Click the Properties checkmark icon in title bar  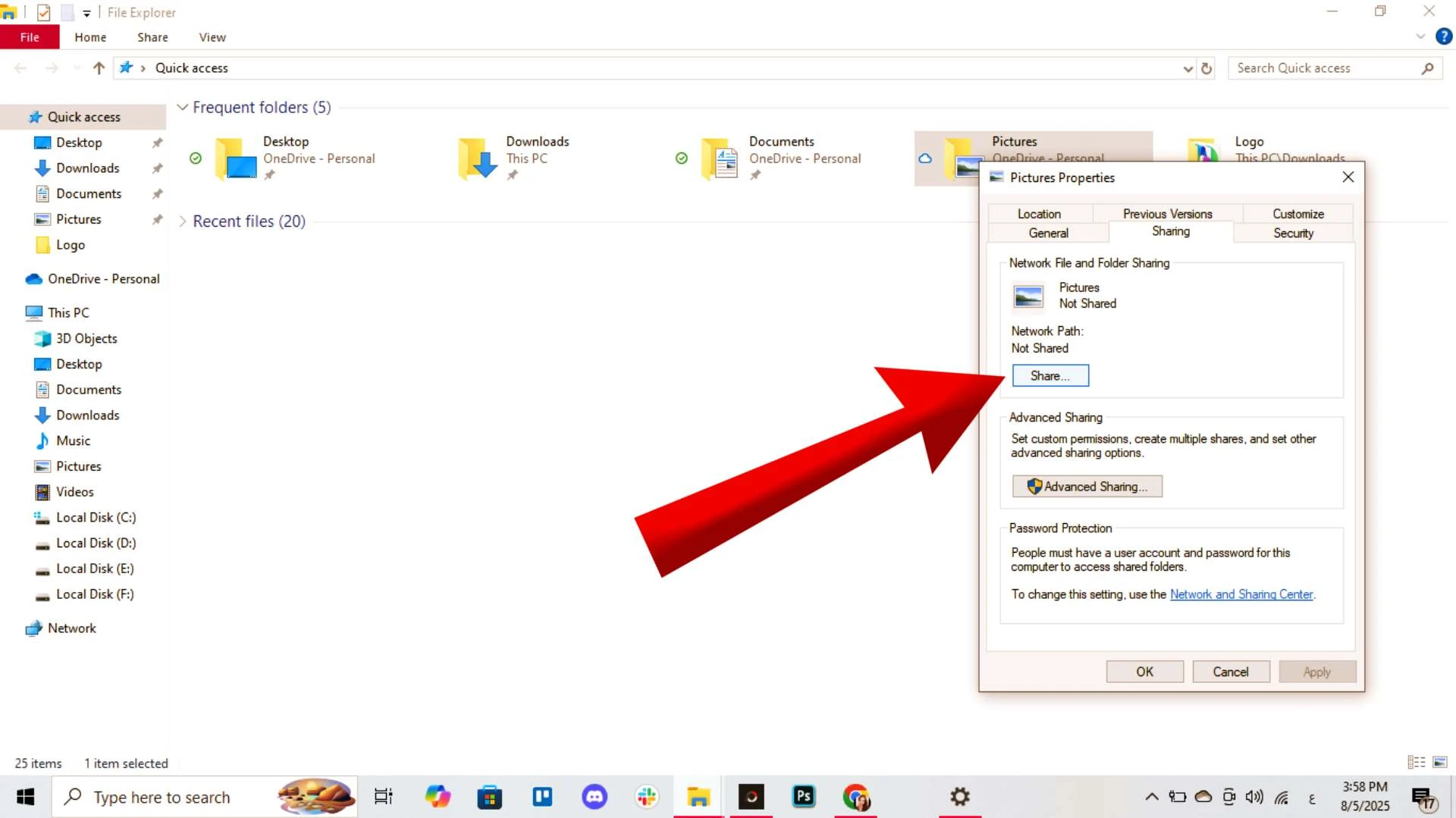tap(43, 12)
